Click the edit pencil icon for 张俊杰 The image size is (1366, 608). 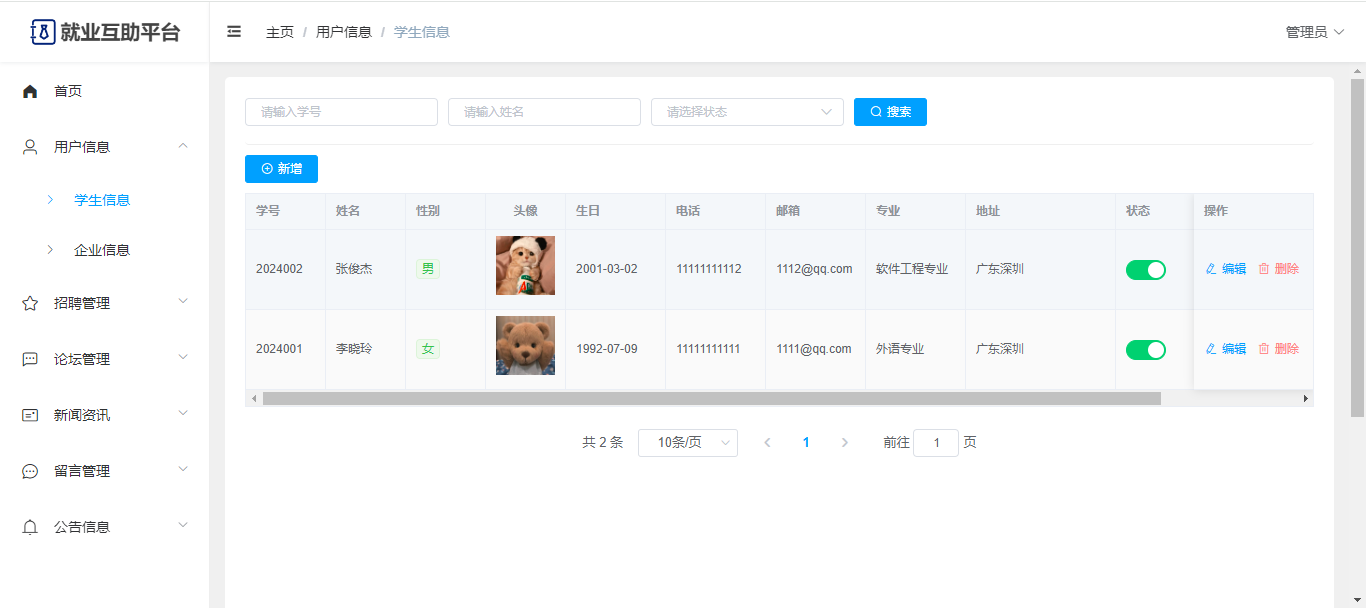point(1211,269)
